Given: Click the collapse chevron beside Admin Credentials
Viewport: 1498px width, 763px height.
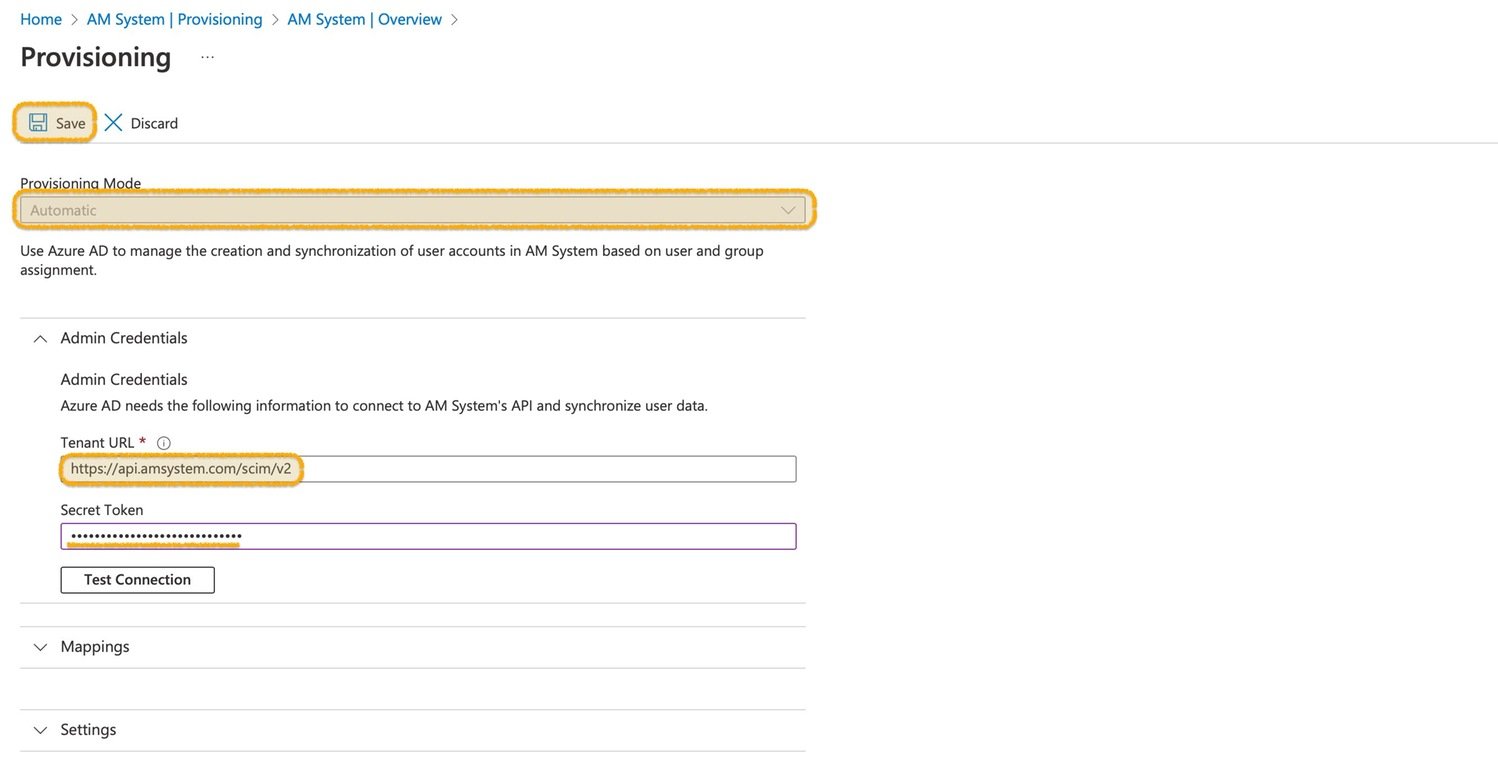Looking at the screenshot, I should pos(40,338).
